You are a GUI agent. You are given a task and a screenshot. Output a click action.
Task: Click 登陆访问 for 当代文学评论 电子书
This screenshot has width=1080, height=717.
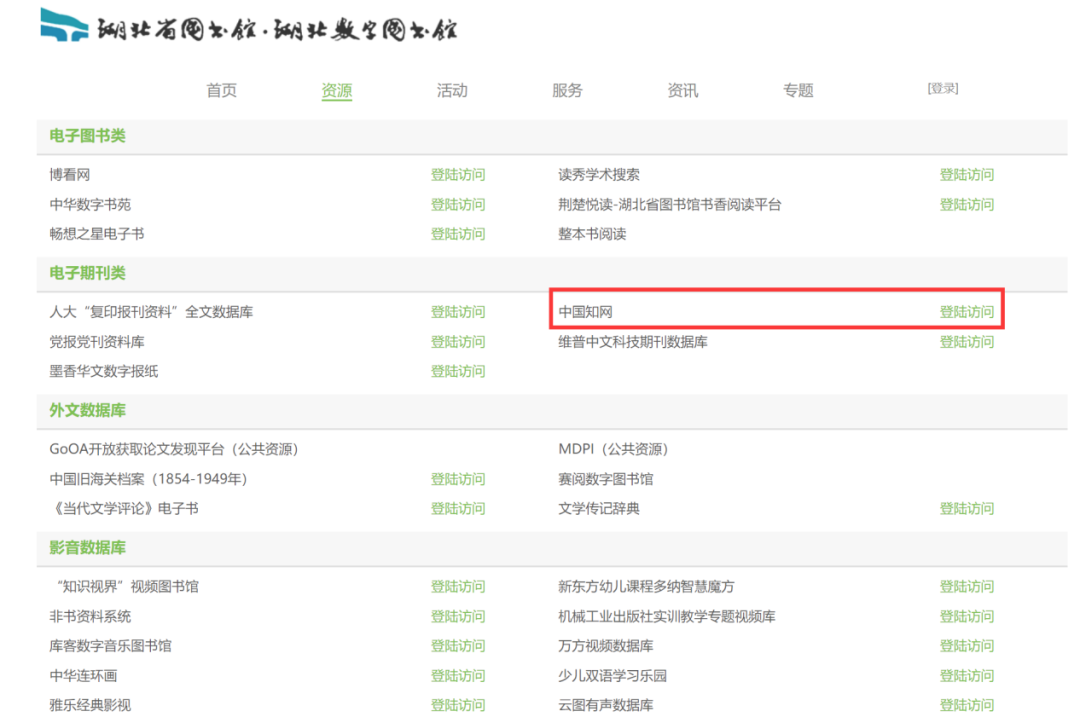(458, 508)
